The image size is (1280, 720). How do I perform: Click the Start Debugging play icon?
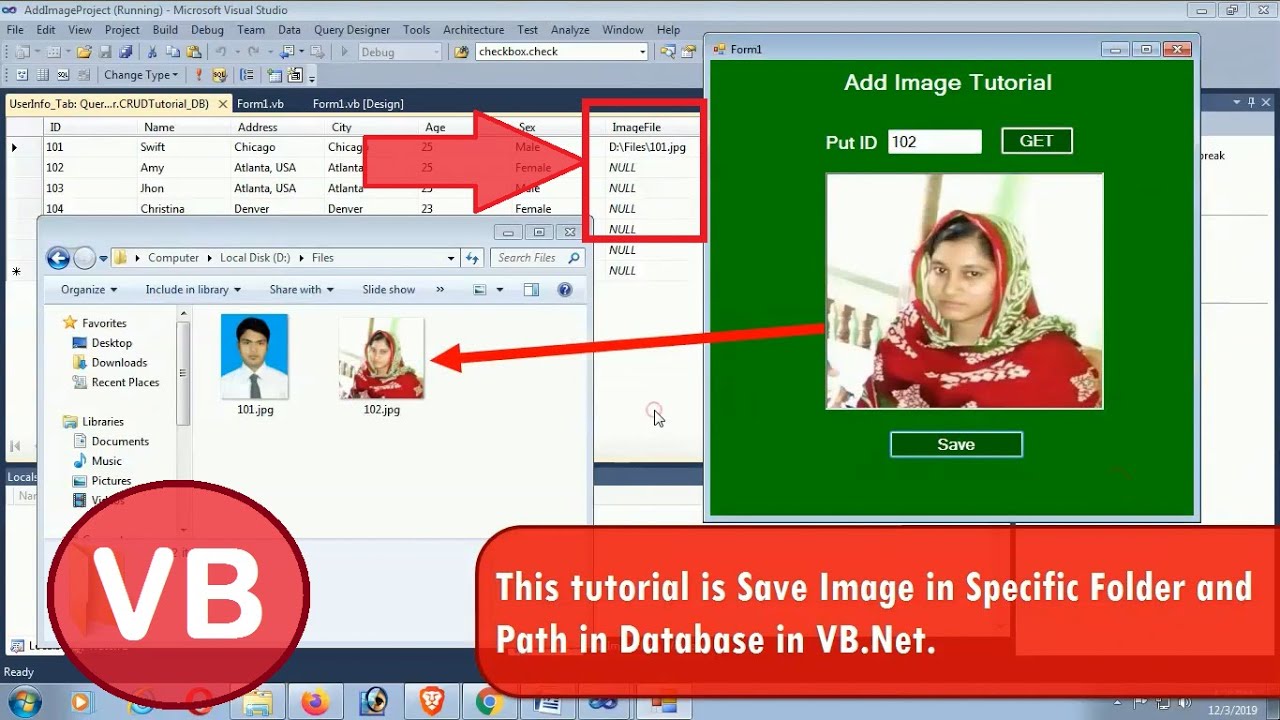(344, 51)
